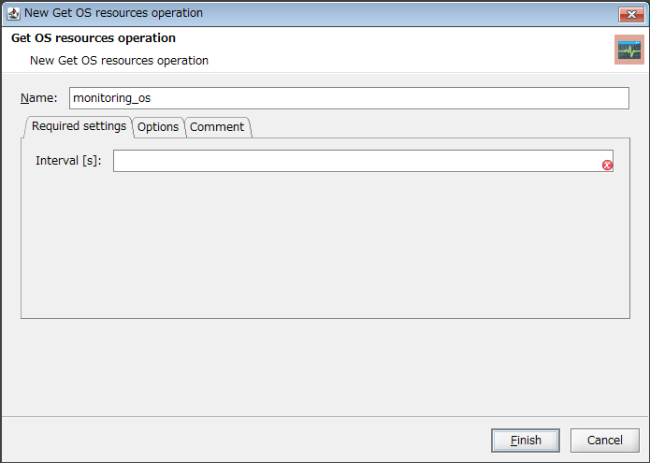Click the red error icon in Interval field
The height and width of the screenshot is (463, 650).
pos(607,165)
